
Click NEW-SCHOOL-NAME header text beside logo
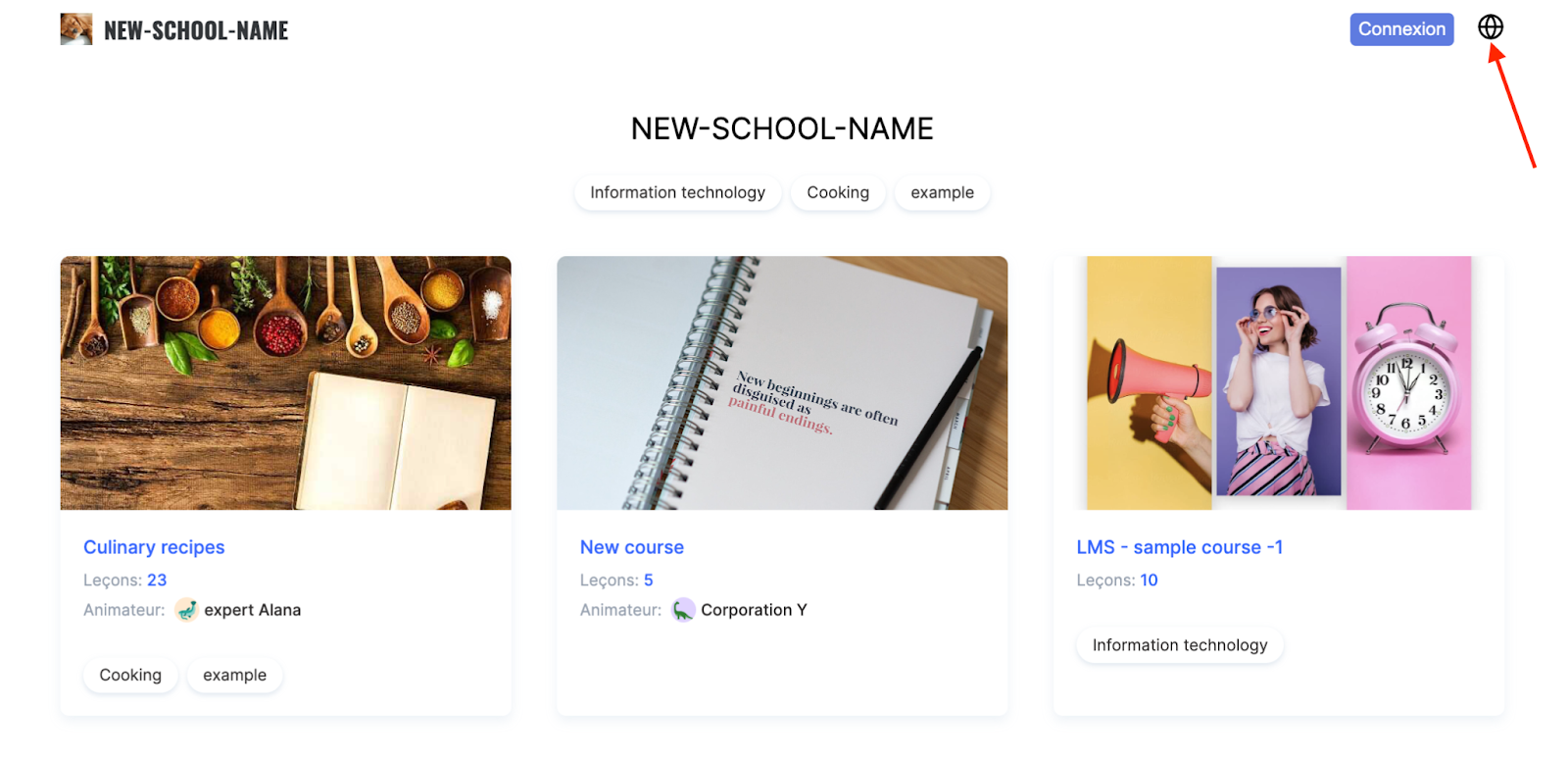point(196,30)
